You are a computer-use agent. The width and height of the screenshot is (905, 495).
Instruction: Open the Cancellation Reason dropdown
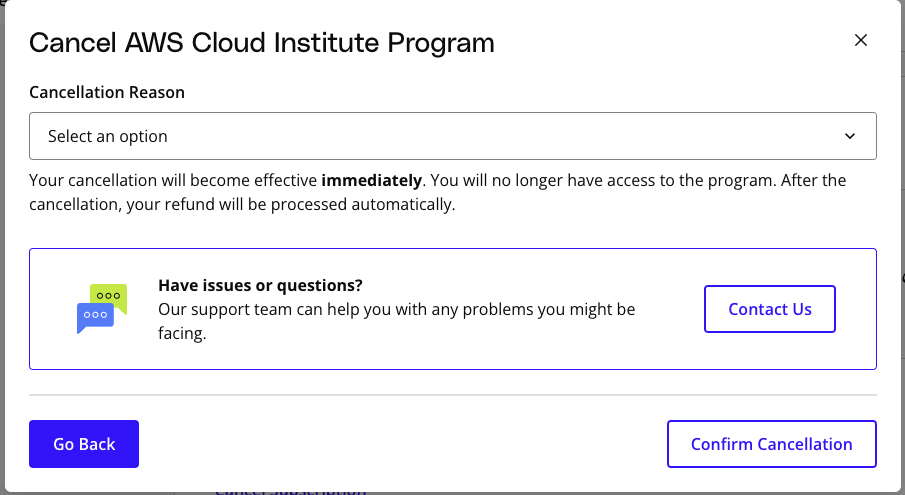[x=452, y=136]
